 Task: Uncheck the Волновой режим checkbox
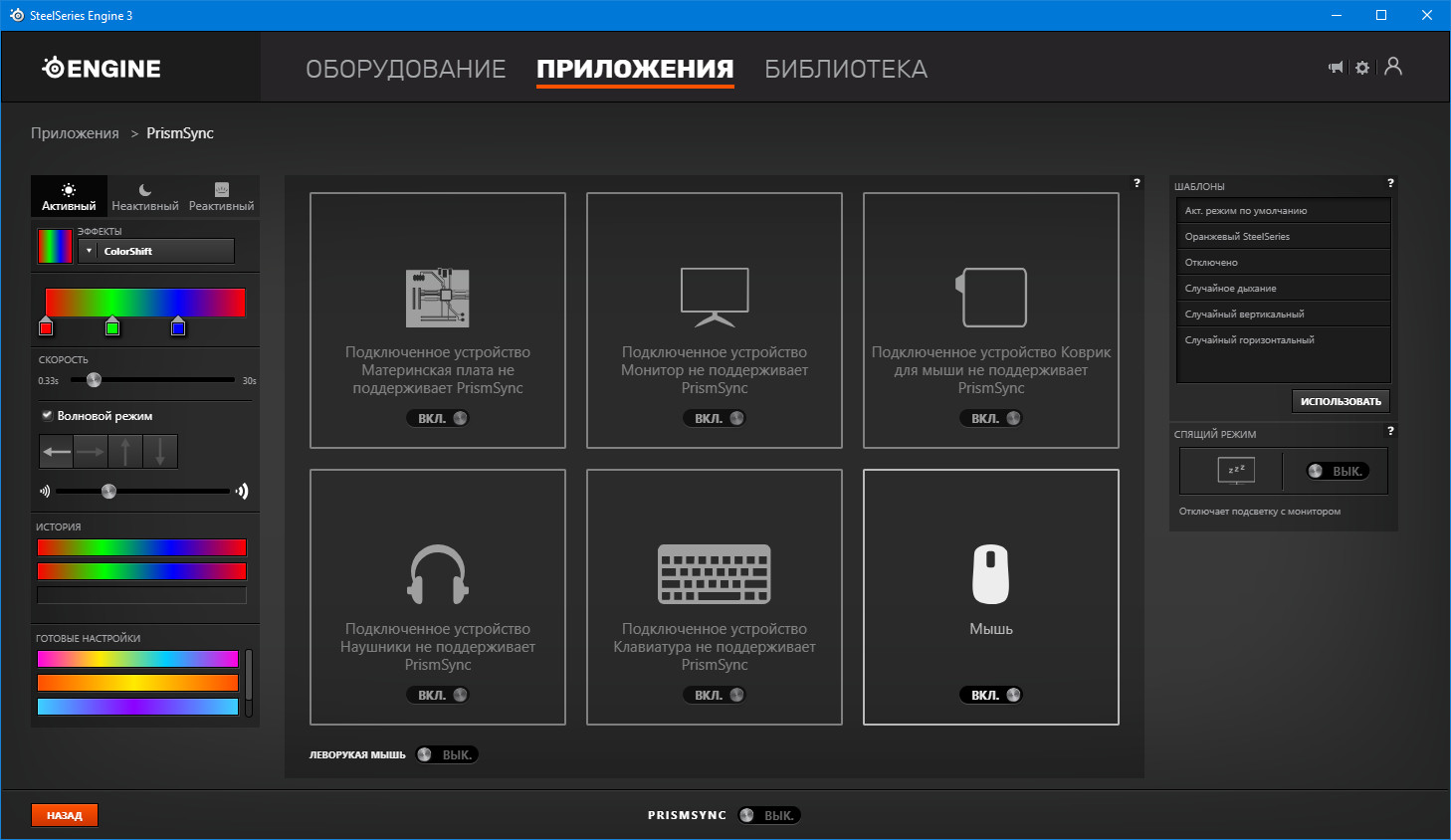tap(47, 415)
